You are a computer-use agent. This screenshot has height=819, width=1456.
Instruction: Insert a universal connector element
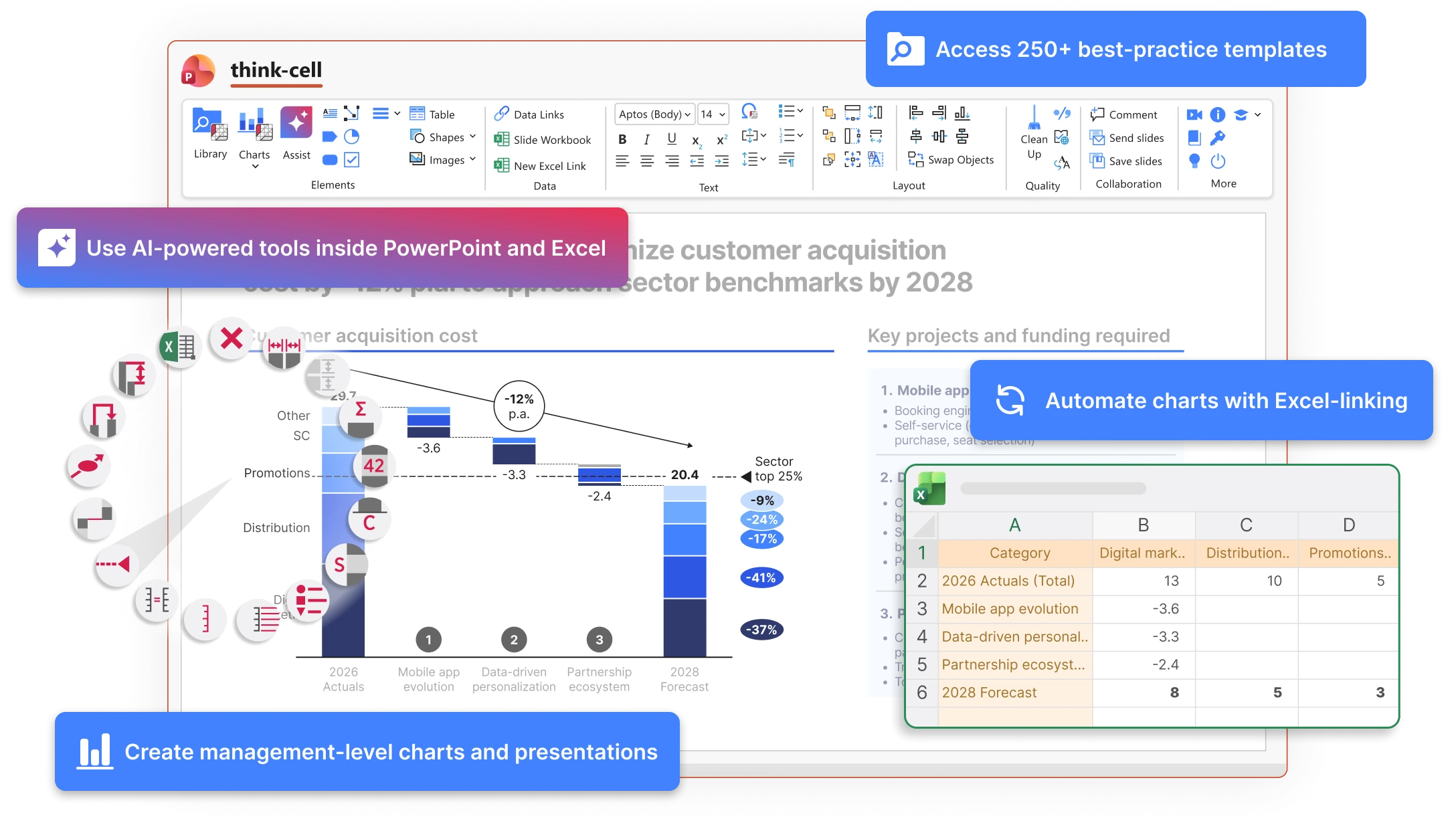pyautogui.click(x=352, y=113)
